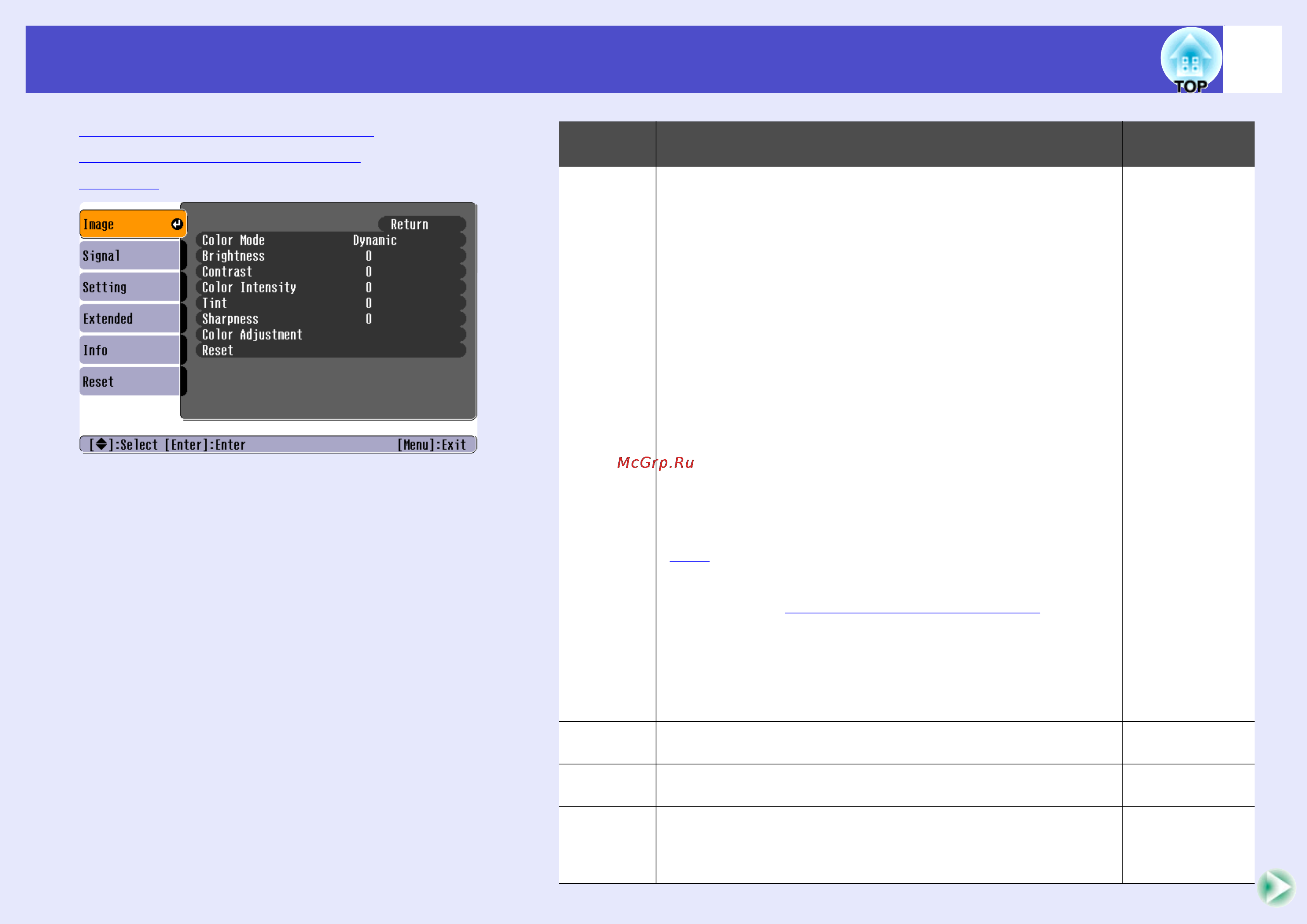Select the Color Intensity row

pos(331,288)
